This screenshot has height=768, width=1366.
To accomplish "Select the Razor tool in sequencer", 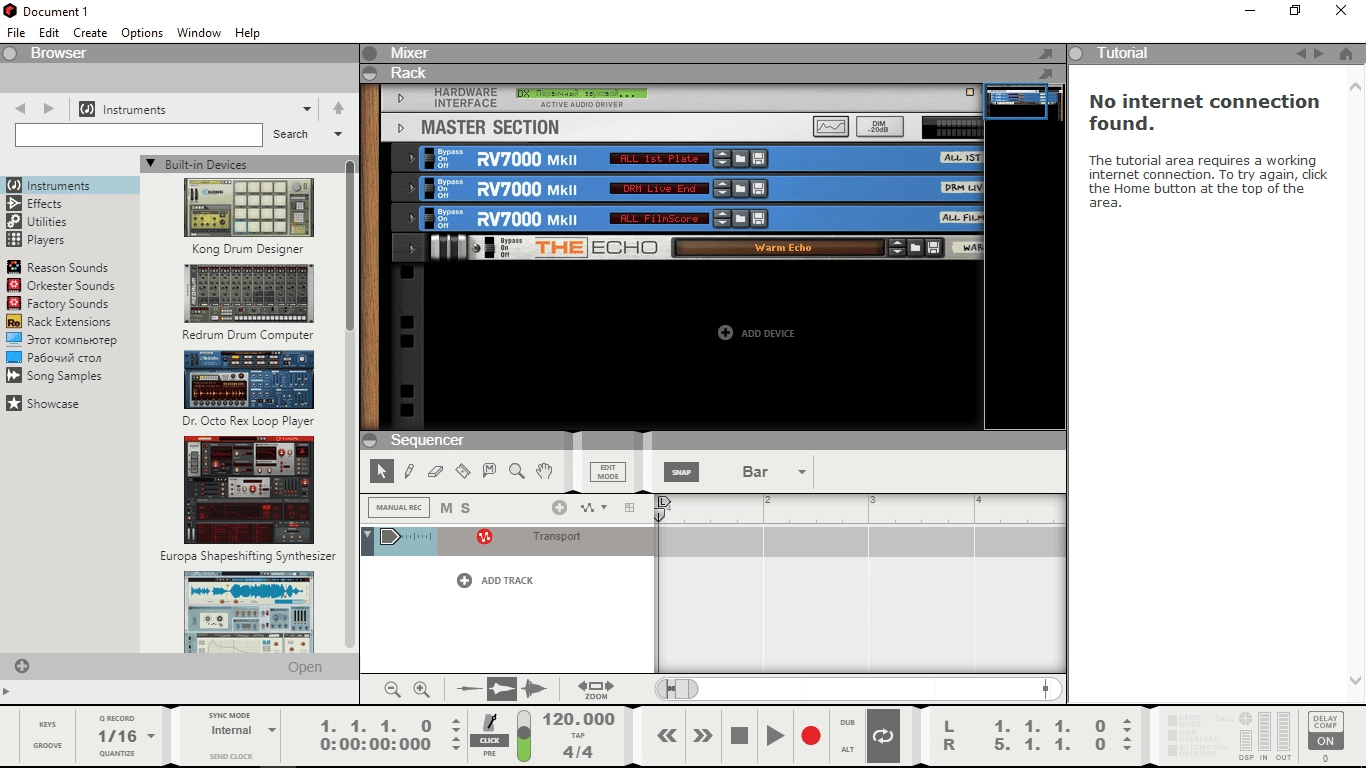I will [x=462, y=471].
